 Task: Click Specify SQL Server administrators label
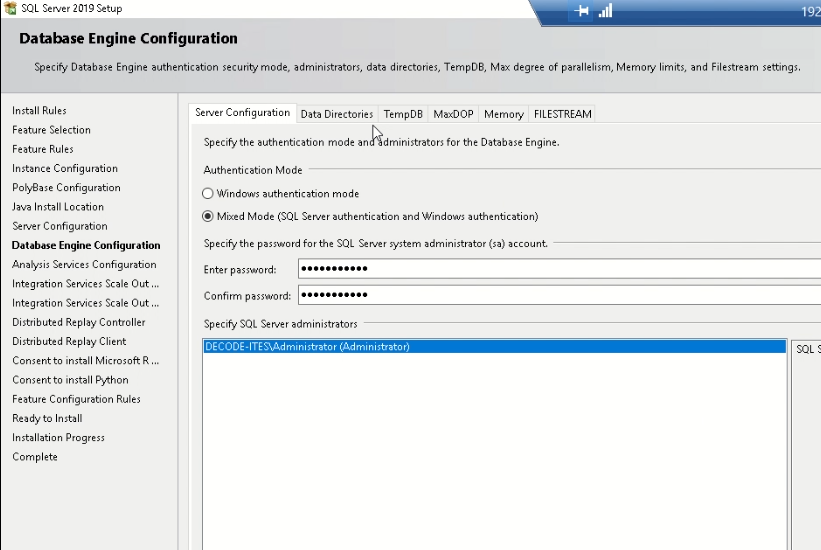[x=280, y=324]
